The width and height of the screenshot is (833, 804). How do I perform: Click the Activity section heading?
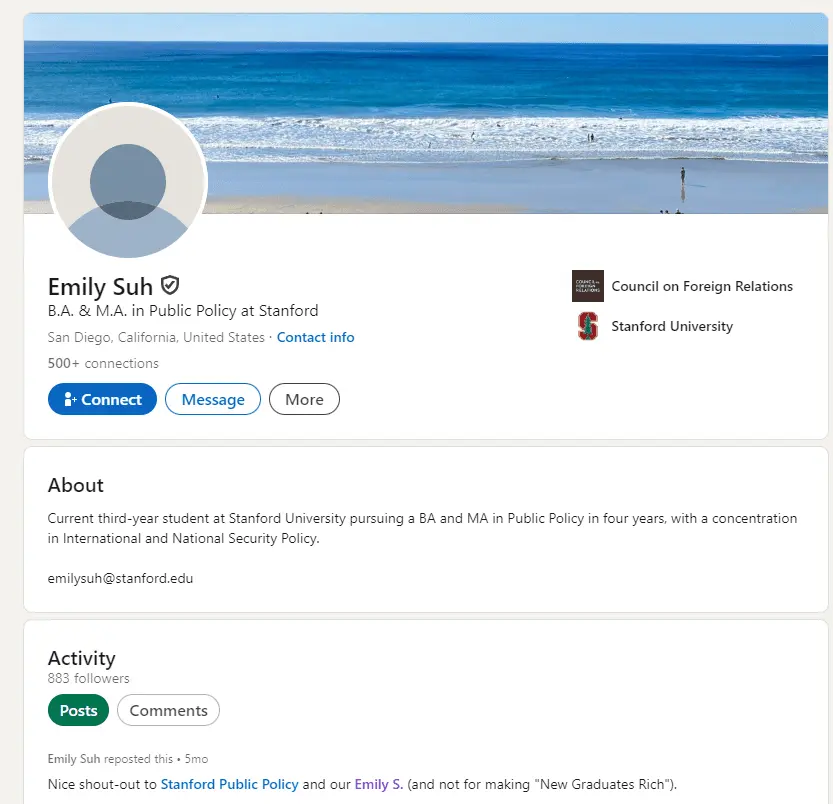click(x=81, y=658)
